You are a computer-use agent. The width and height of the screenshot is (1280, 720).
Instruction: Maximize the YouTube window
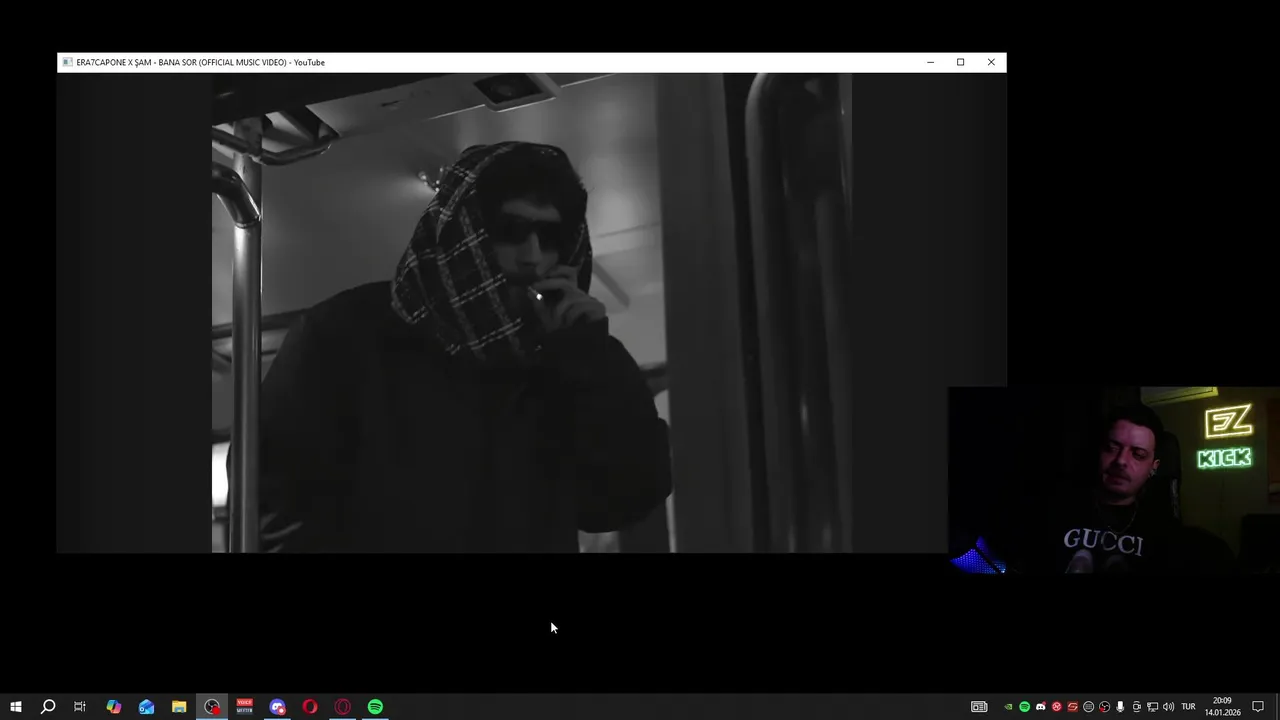(x=960, y=62)
